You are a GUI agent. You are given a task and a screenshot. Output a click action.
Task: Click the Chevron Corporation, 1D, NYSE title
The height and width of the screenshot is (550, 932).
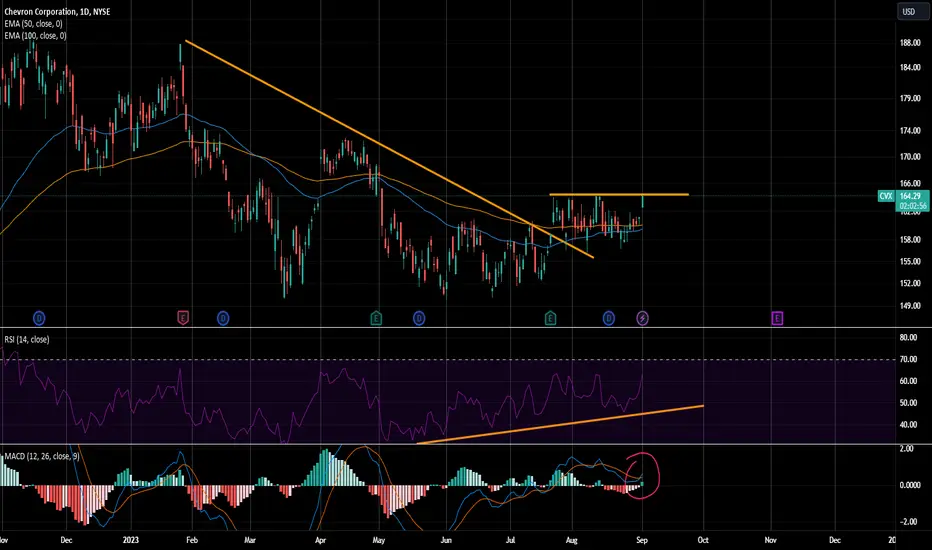coord(57,12)
